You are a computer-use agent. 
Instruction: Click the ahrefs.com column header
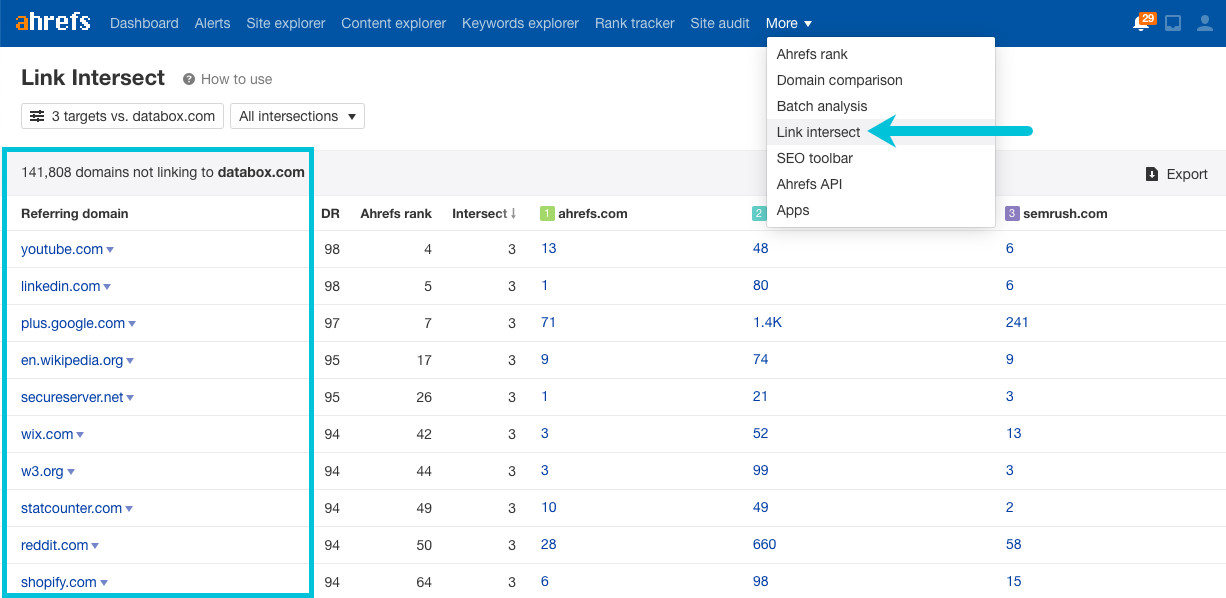[593, 213]
